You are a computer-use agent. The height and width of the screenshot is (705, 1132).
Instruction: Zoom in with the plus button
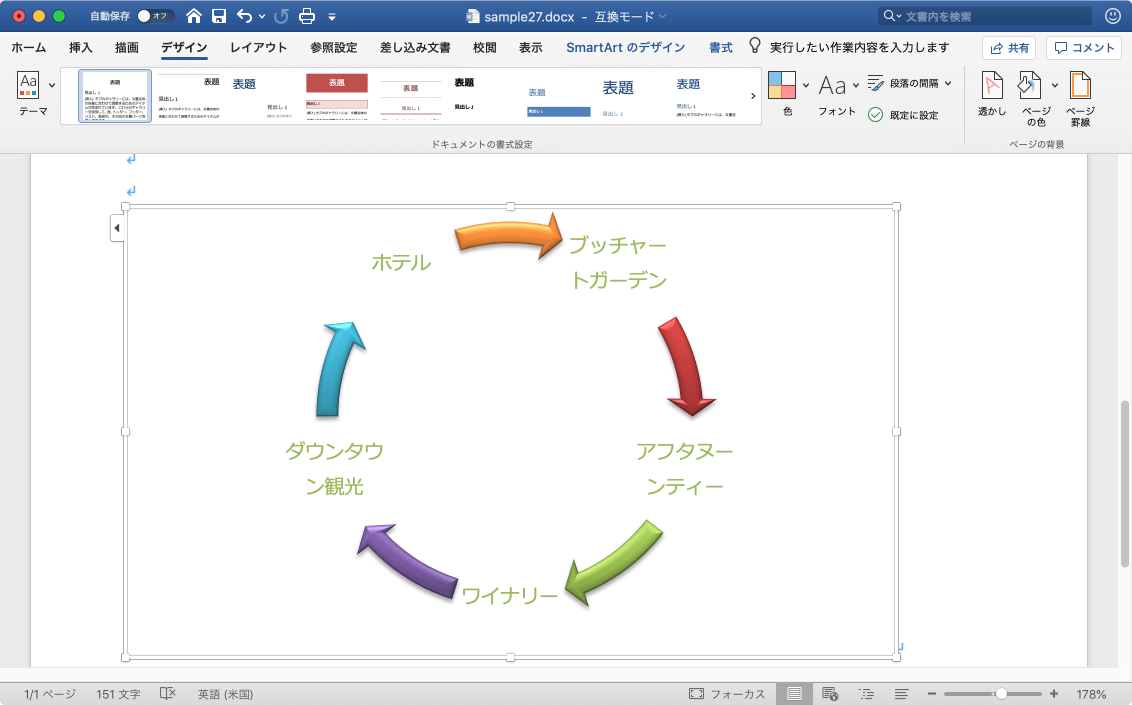click(x=1054, y=693)
